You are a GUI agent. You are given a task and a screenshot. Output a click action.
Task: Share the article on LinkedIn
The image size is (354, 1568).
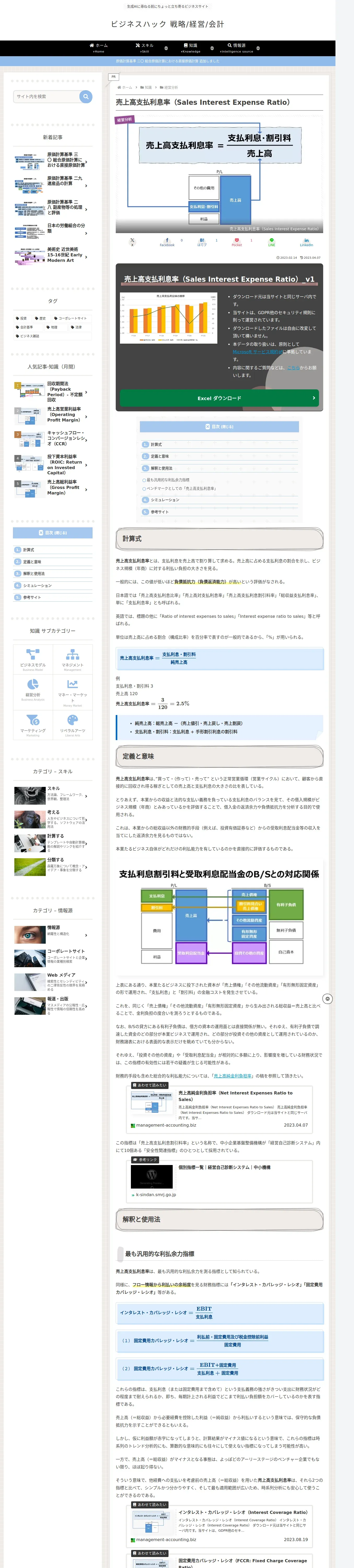click(x=306, y=242)
